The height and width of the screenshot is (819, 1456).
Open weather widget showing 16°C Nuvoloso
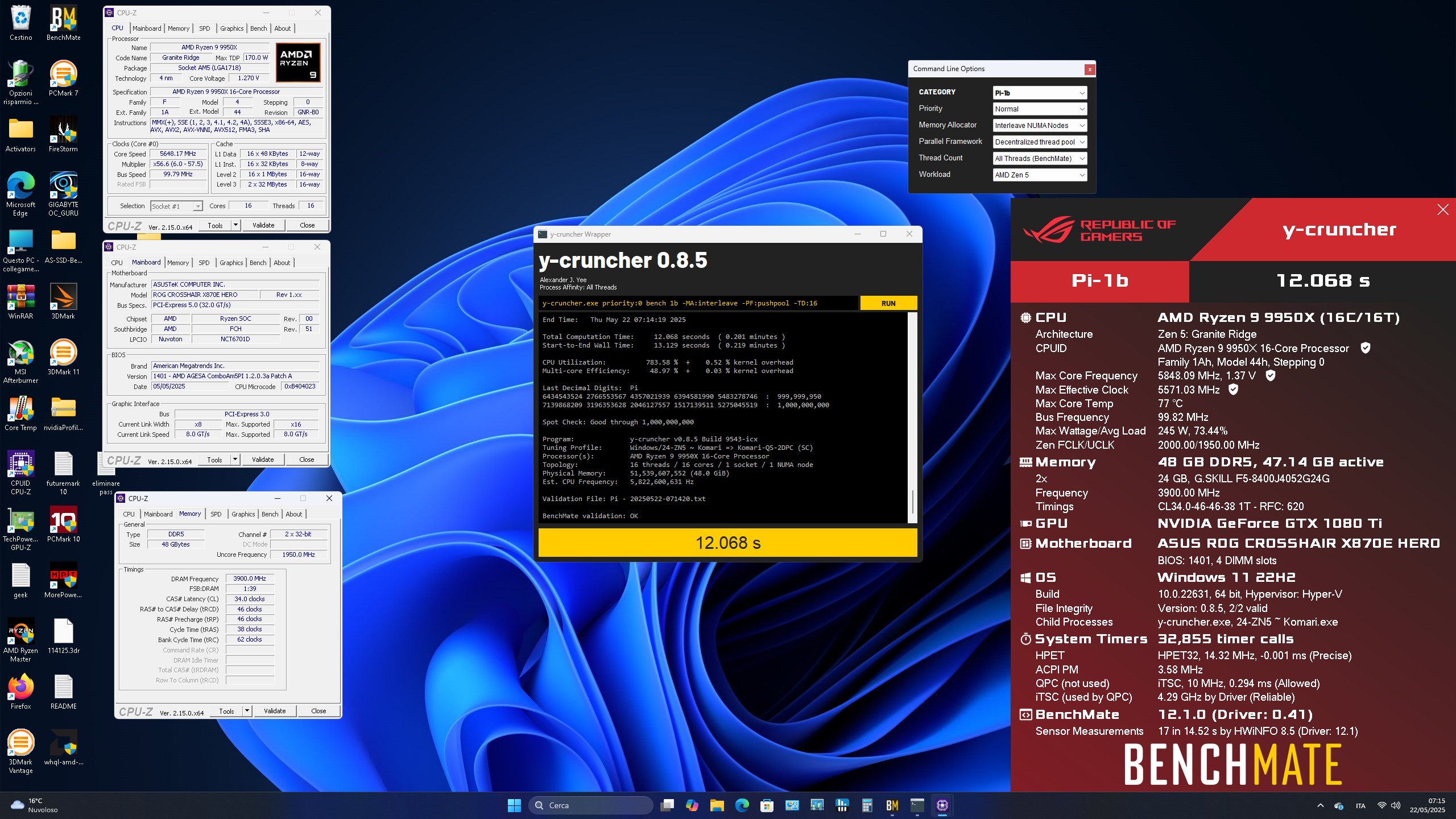[35, 805]
